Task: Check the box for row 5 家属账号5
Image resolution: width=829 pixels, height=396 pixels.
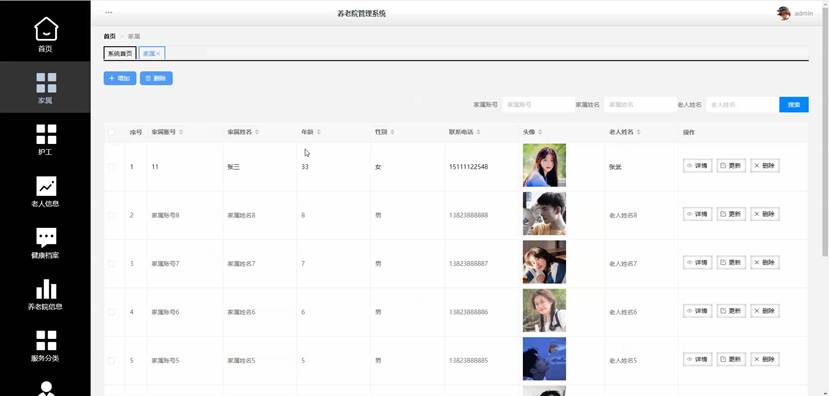Action: coord(111,361)
